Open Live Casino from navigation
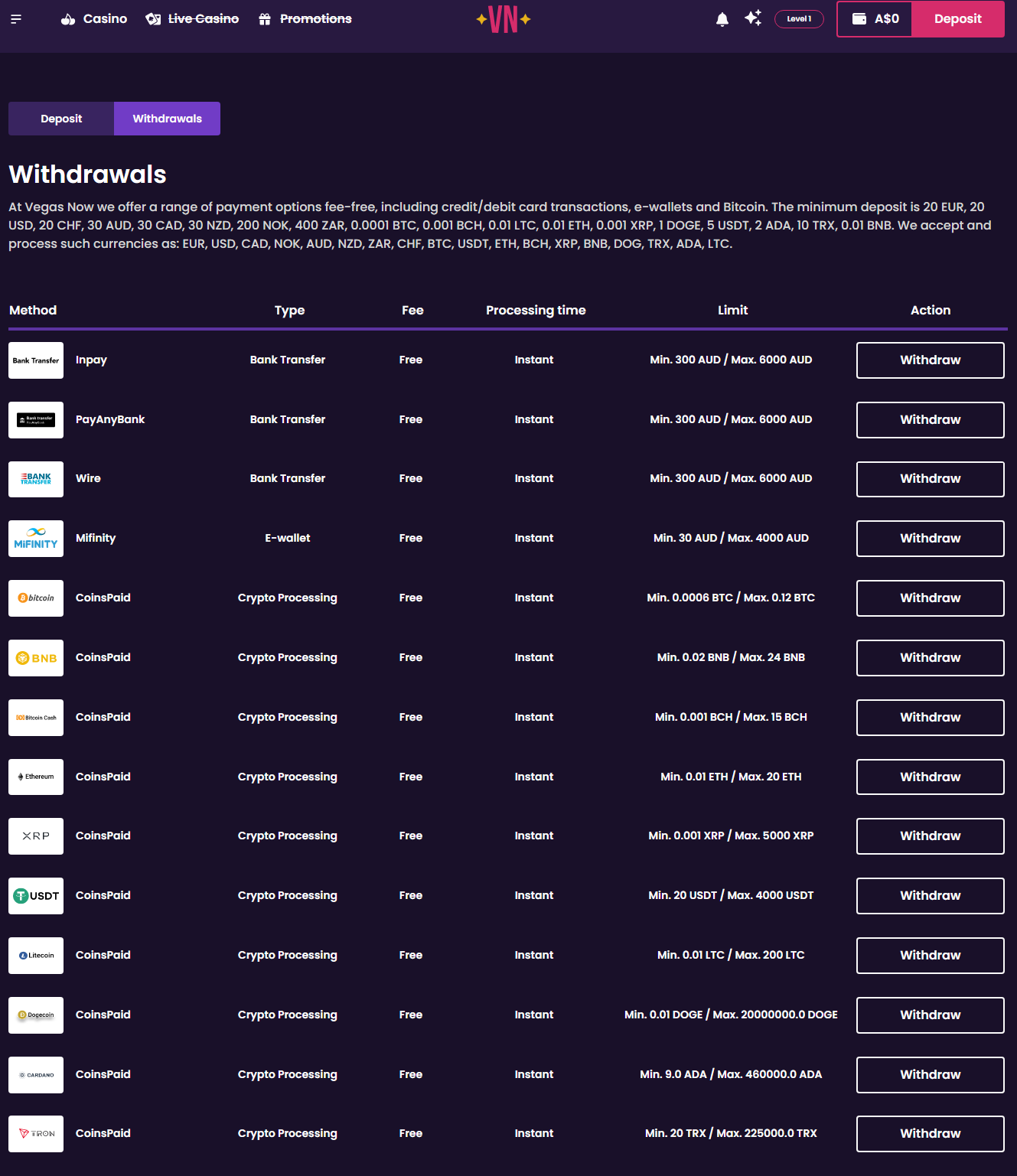1017x1176 pixels. pyautogui.click(x=192, y=19)
